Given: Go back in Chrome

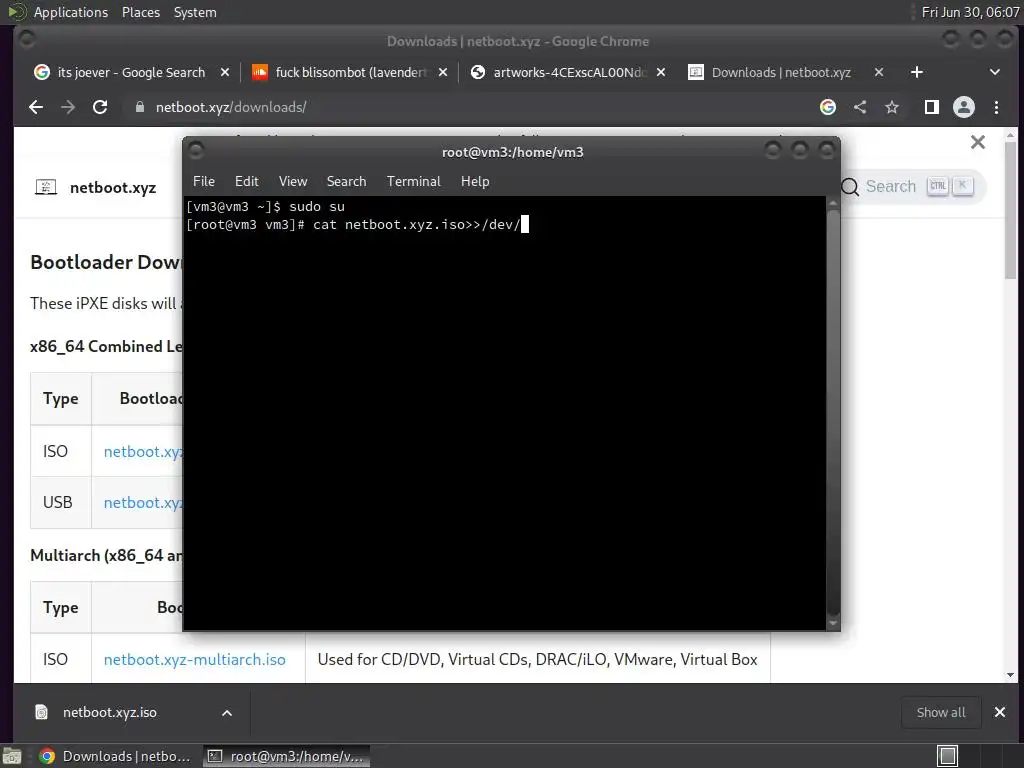Looking at the screenshot, I should (36, 107).
